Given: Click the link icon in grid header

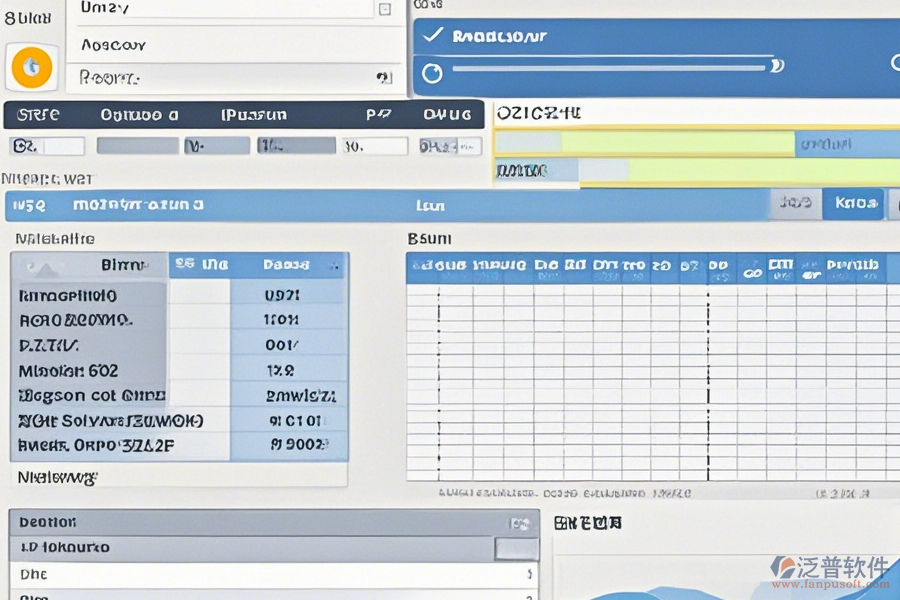Looking at the screenshot, I should coord(751,270).
